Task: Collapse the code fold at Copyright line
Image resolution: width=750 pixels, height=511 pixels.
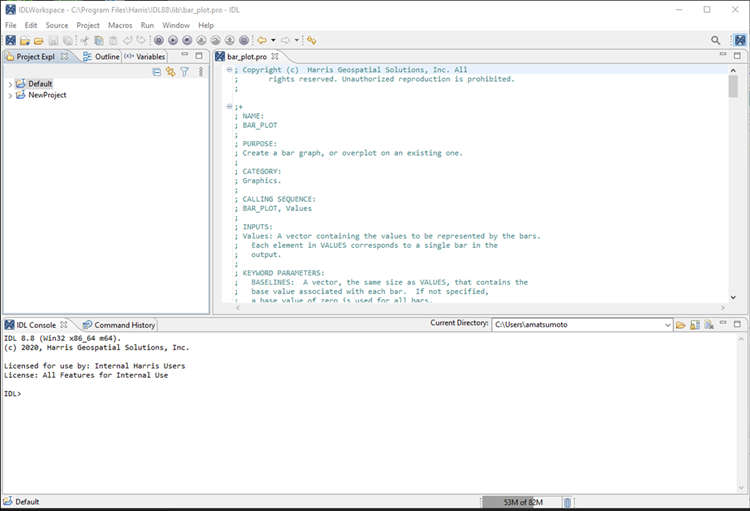Action: point(229,70)
